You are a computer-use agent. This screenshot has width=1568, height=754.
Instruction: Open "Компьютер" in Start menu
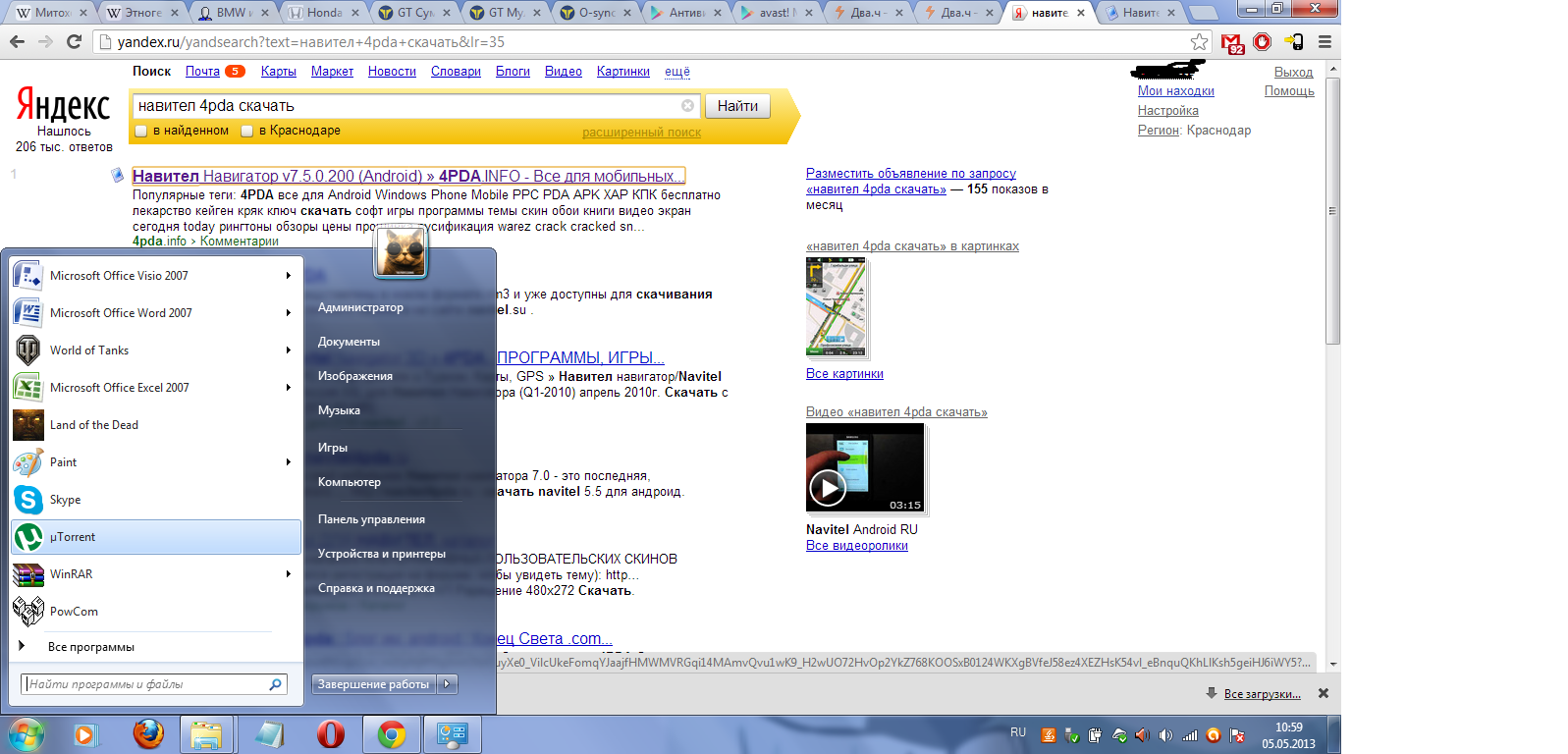point(350,482)
